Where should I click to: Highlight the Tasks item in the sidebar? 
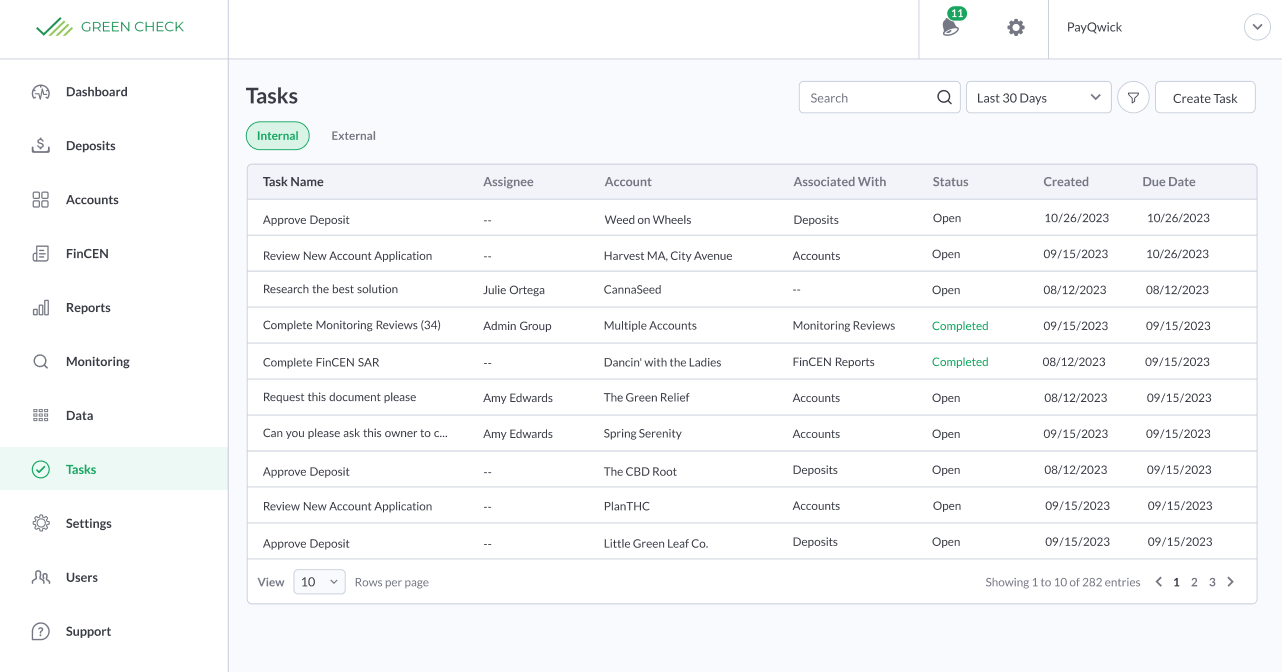(x=80, y=469)
